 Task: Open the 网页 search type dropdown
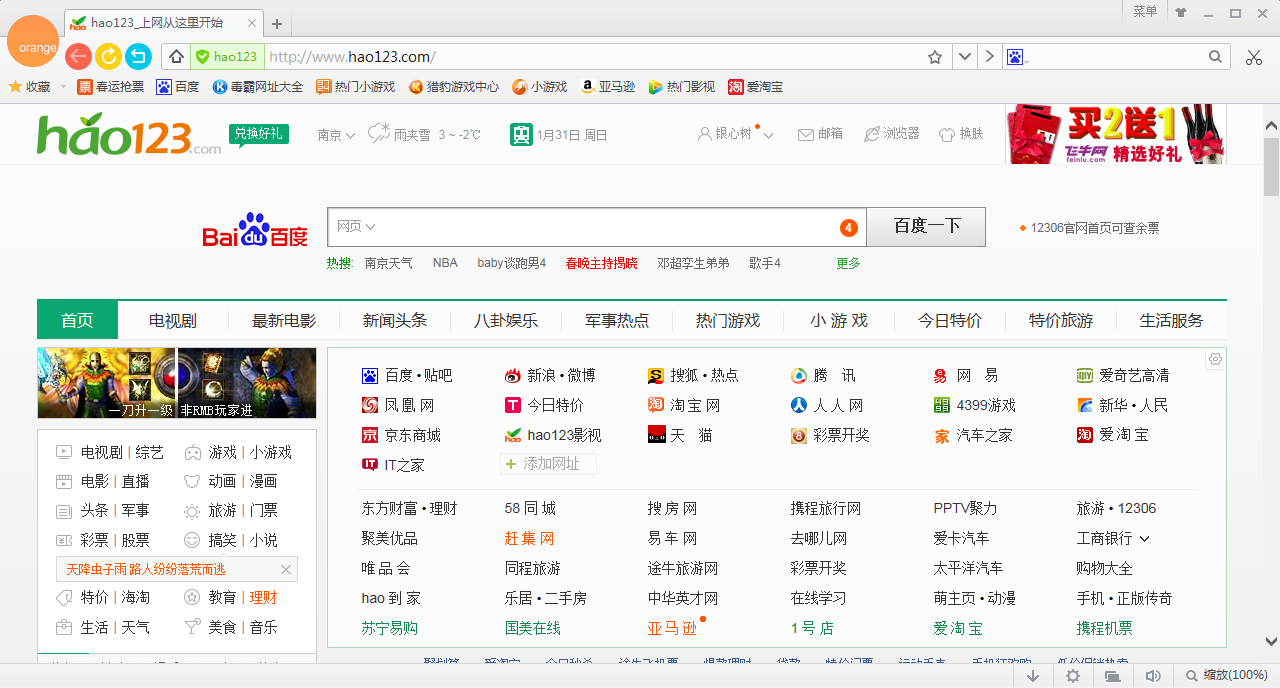(356, 227)
